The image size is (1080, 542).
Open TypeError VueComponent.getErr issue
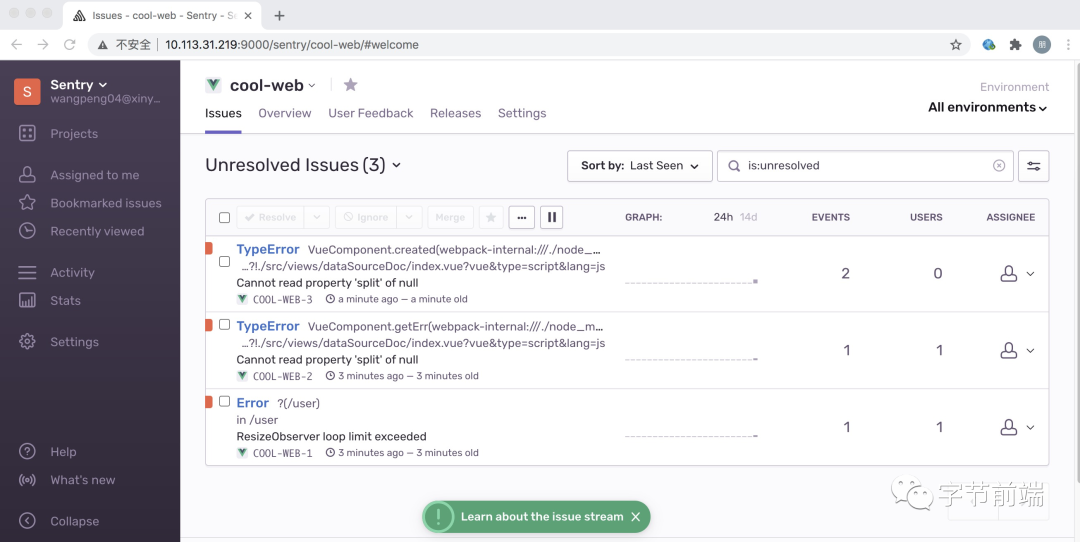268,326
